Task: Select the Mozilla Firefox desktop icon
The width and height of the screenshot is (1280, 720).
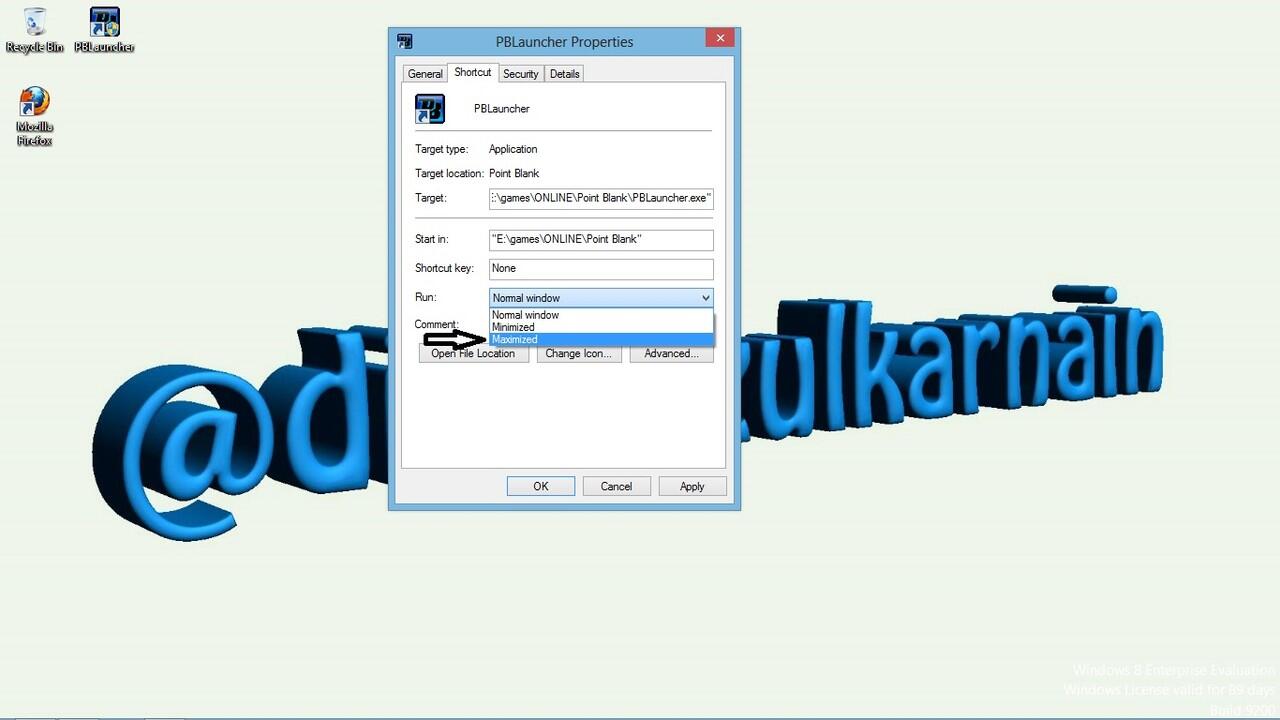Action: (x=34, y=116)
